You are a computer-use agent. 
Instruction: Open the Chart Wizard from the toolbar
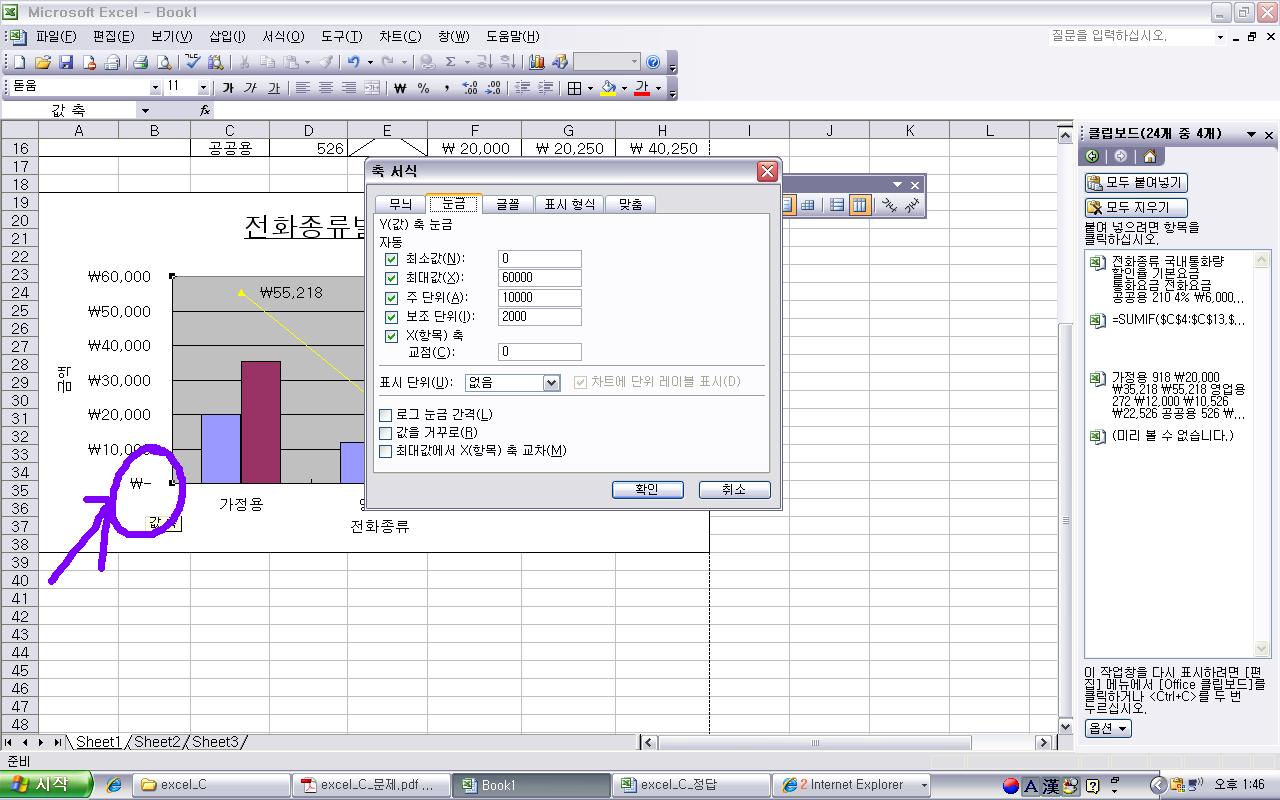[537, 62]
